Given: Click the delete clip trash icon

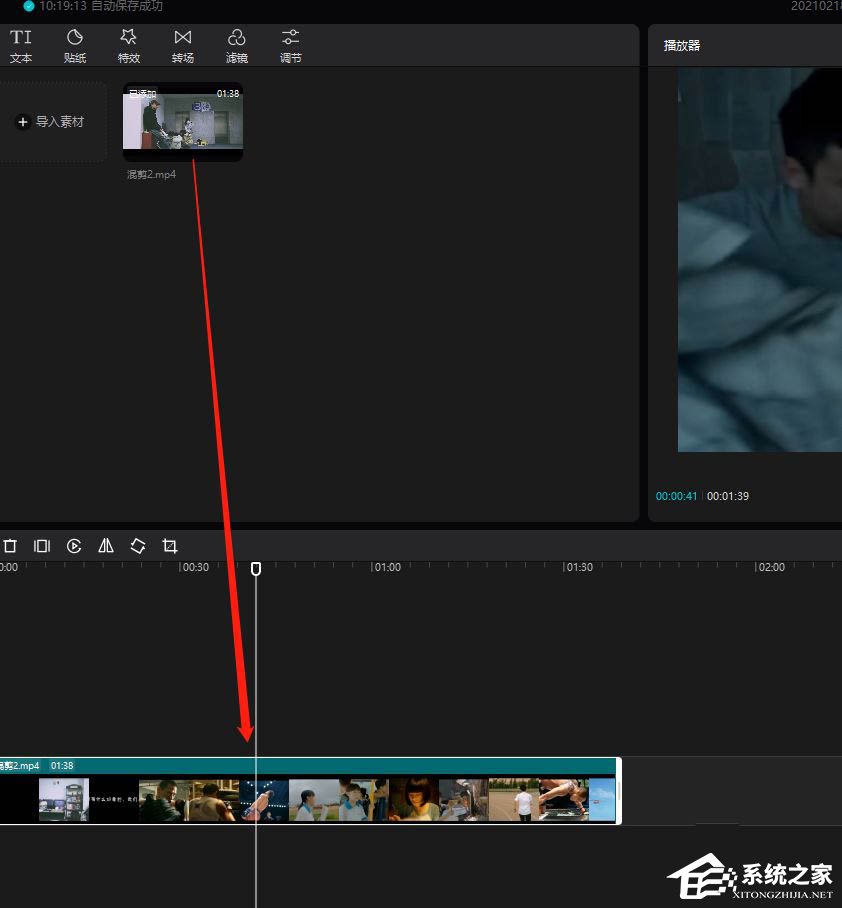Looking at the screenshot, I should pos(10,546).
